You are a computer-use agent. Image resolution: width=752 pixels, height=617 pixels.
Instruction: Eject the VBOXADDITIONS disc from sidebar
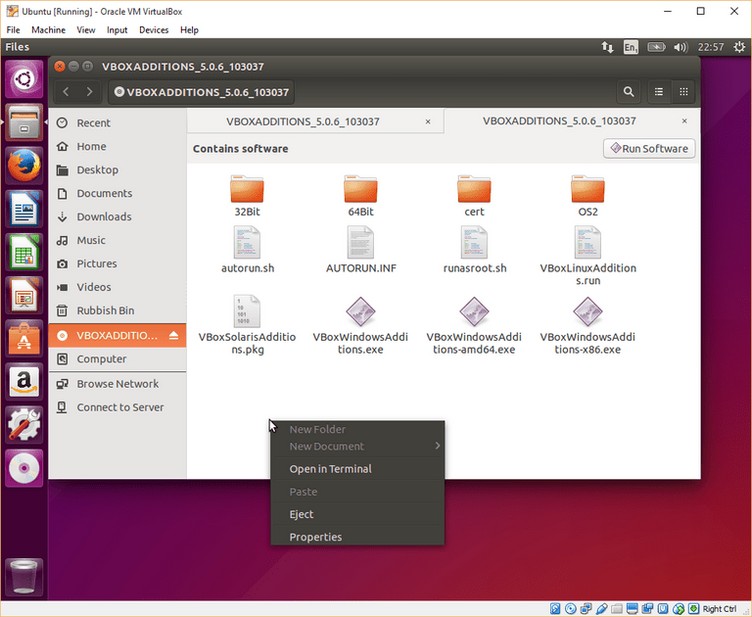174,336
